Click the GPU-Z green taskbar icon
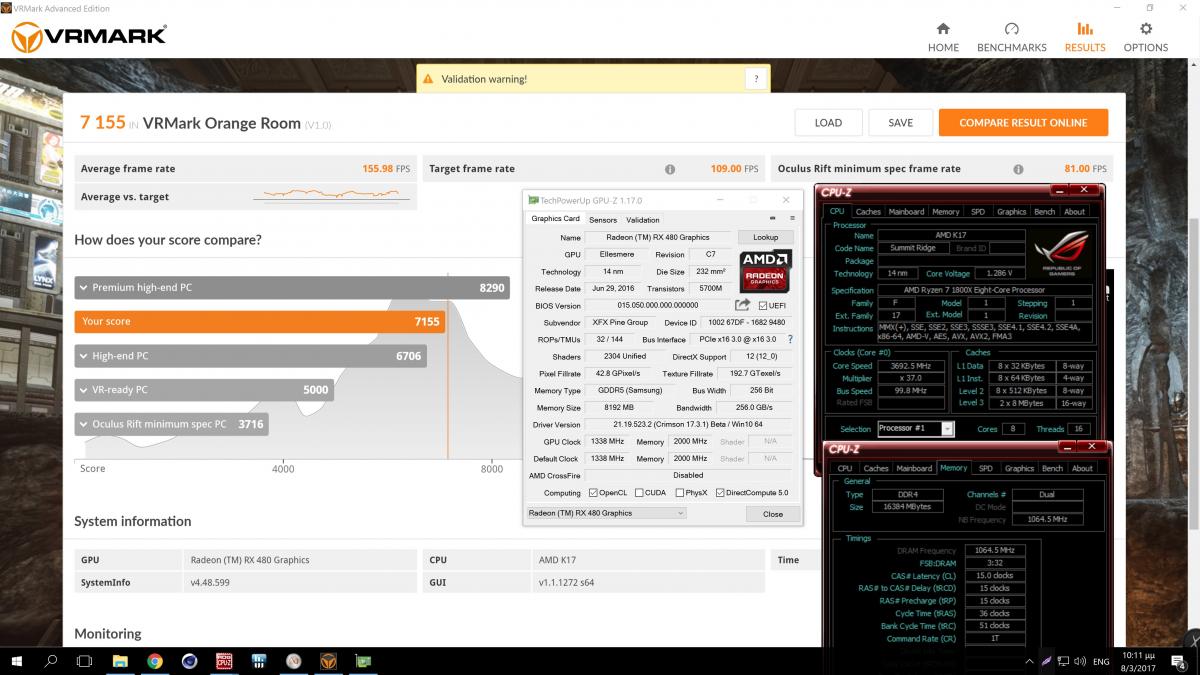The width and height of the screenshot is (1200, 675). (x=363, y=661)
